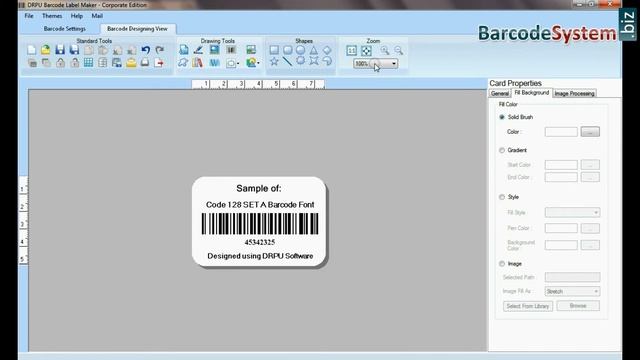Click the Start Color swatch box

561,165
